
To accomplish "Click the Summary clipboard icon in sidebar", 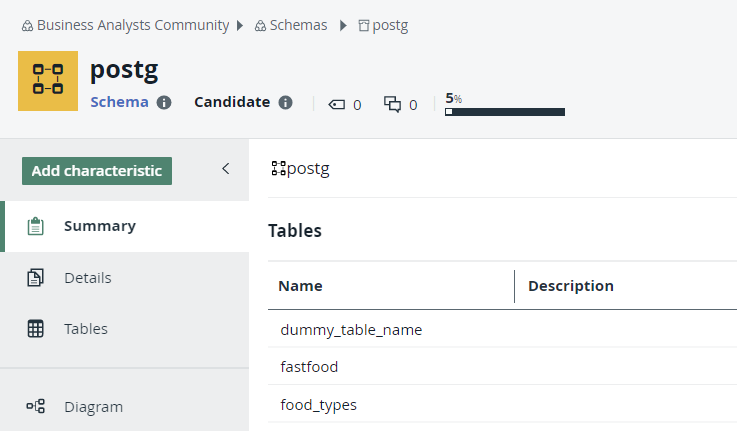I will [x=35, y=226].
